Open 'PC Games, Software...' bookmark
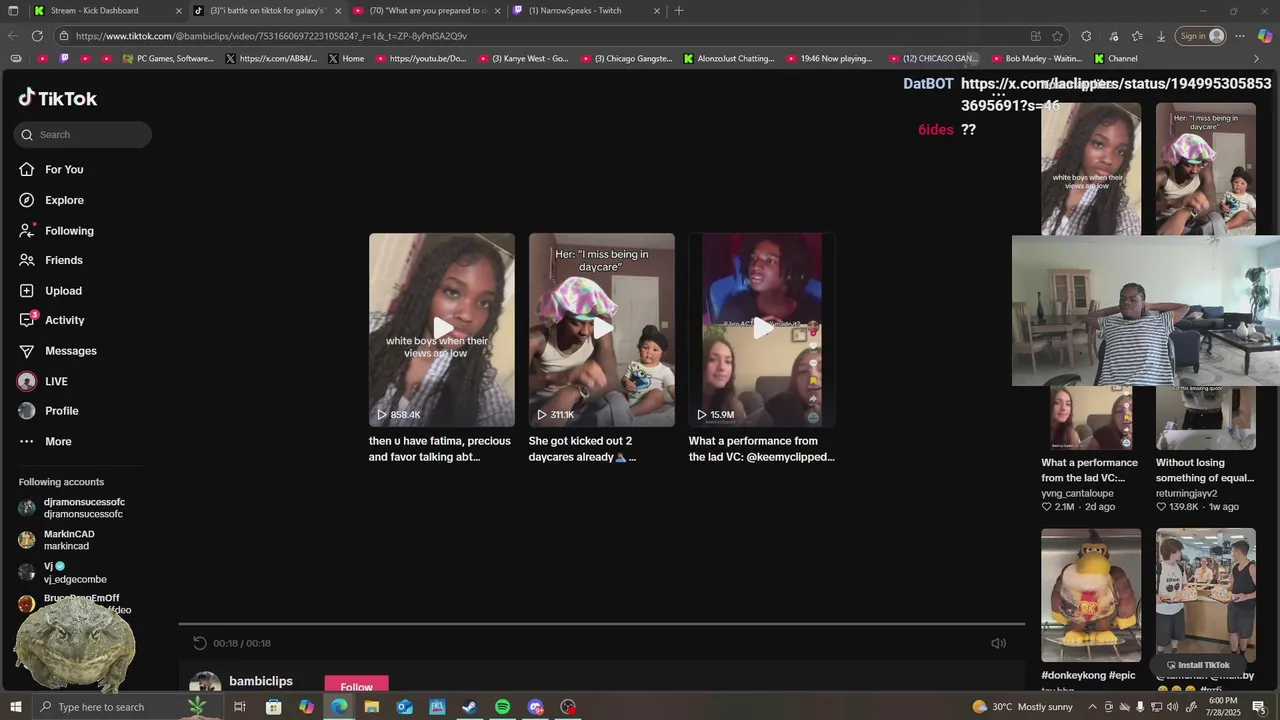This screenshot has width=1280, height=720. point(168,59)
